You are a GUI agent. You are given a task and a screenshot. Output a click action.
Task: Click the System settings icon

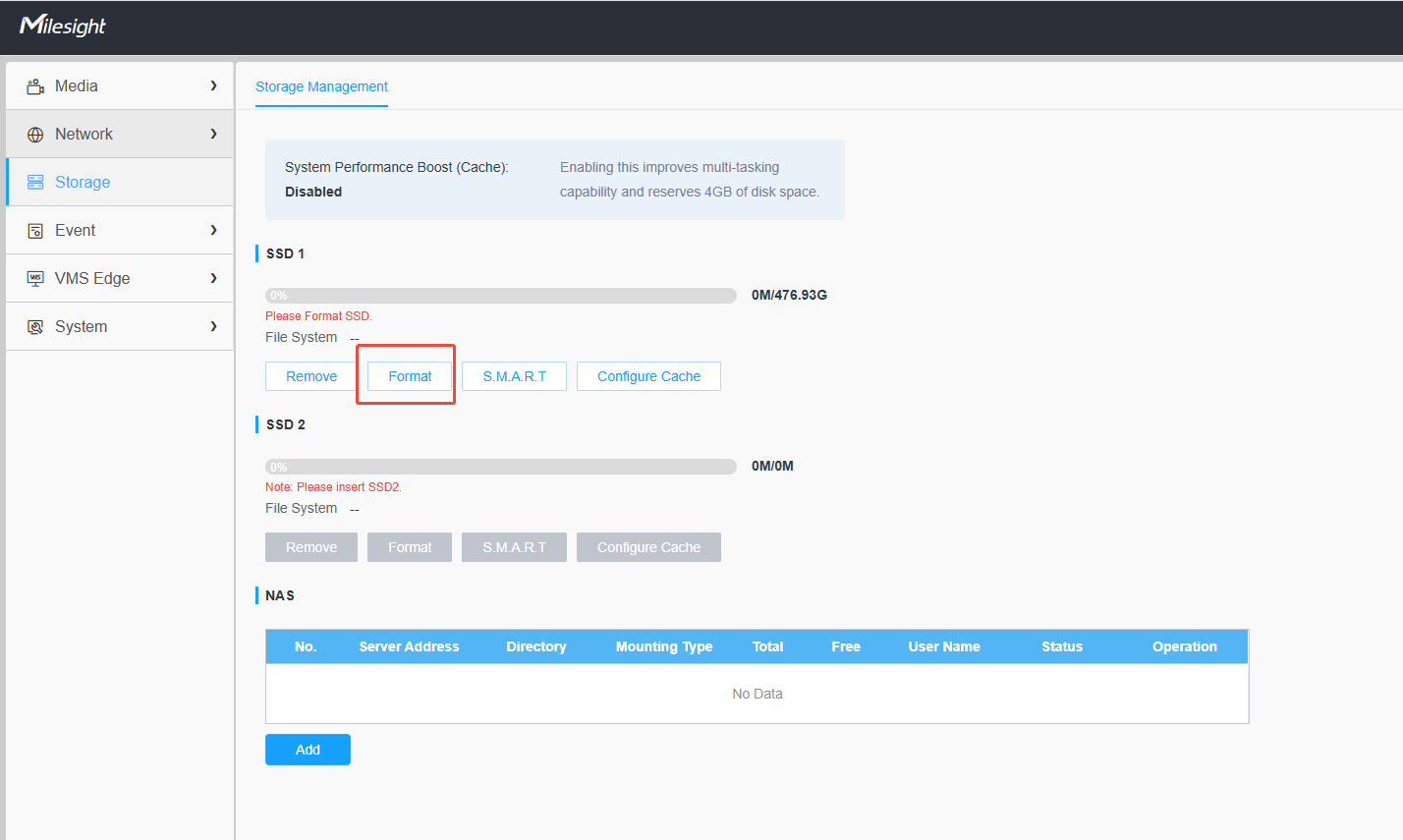click(x=35, y=327)
